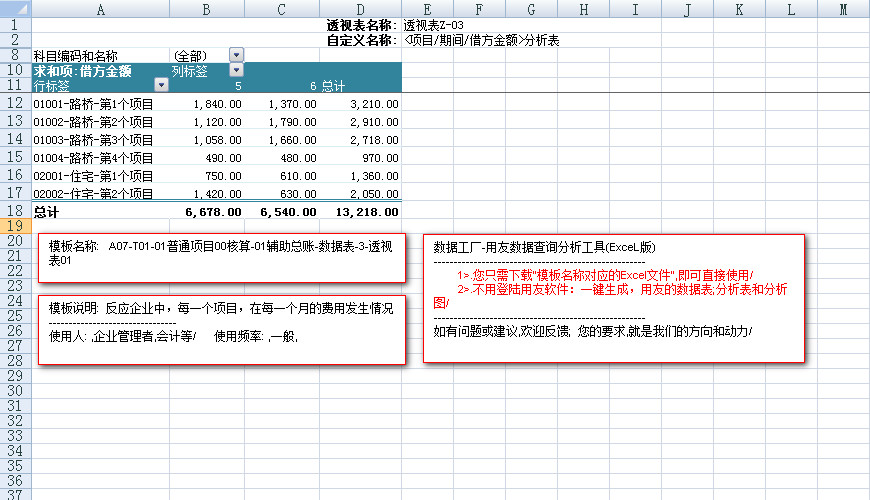The image size is (870, 500).
Task: Click the select-all corner of the sheet
Action: (15, 9)
